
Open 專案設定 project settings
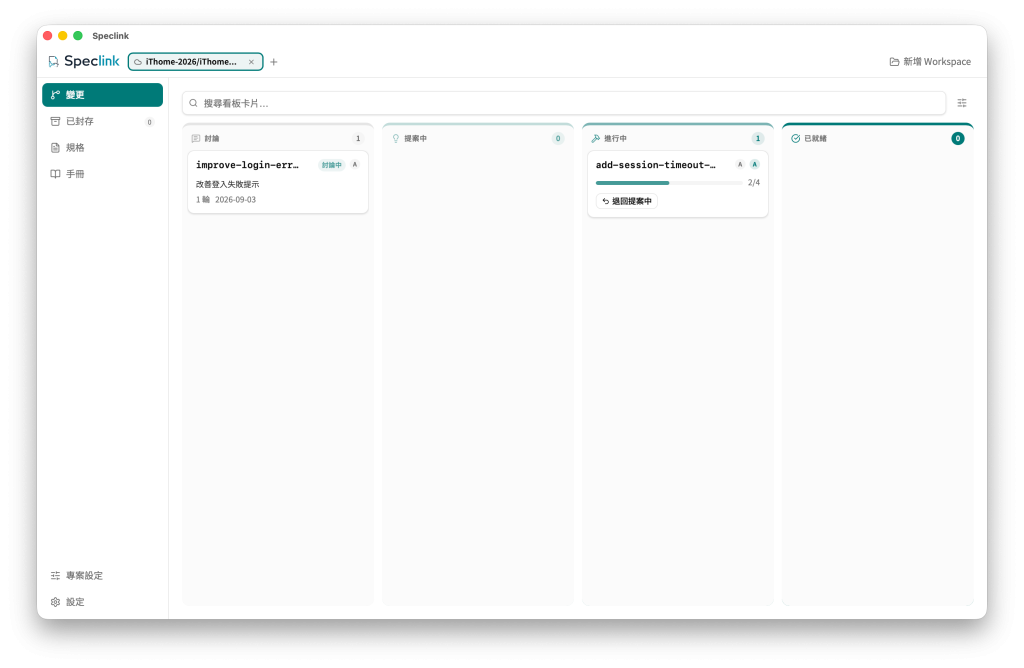[103, 575]
